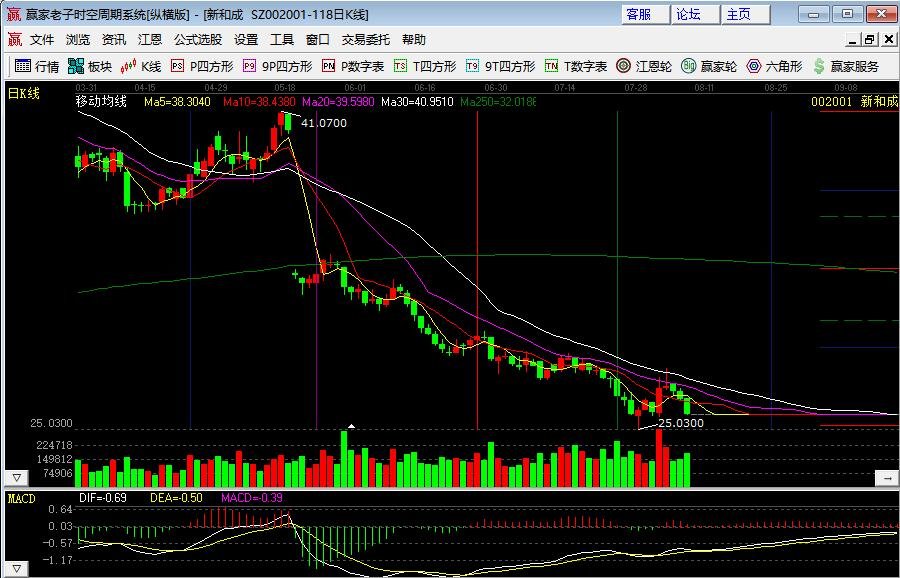Click the app icon in title bar
900x578 pixels.
[14, 14]
